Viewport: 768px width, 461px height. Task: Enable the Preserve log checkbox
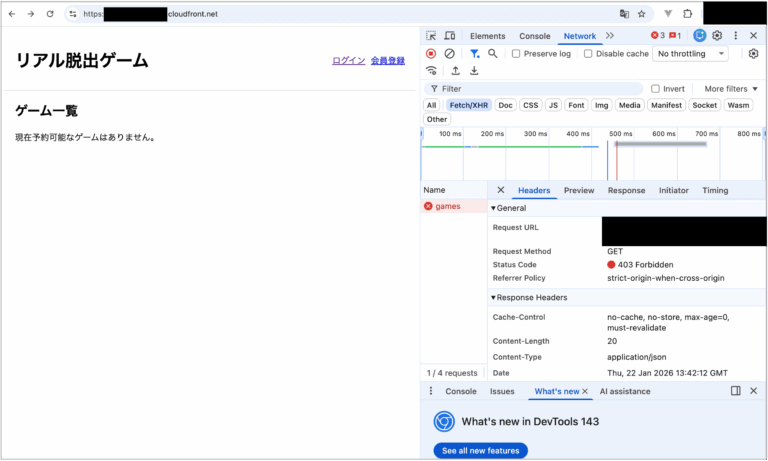click(516, 54)
